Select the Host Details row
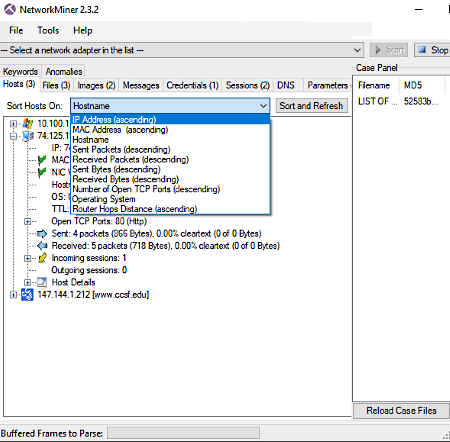450x442 pixels. point(73,282)
